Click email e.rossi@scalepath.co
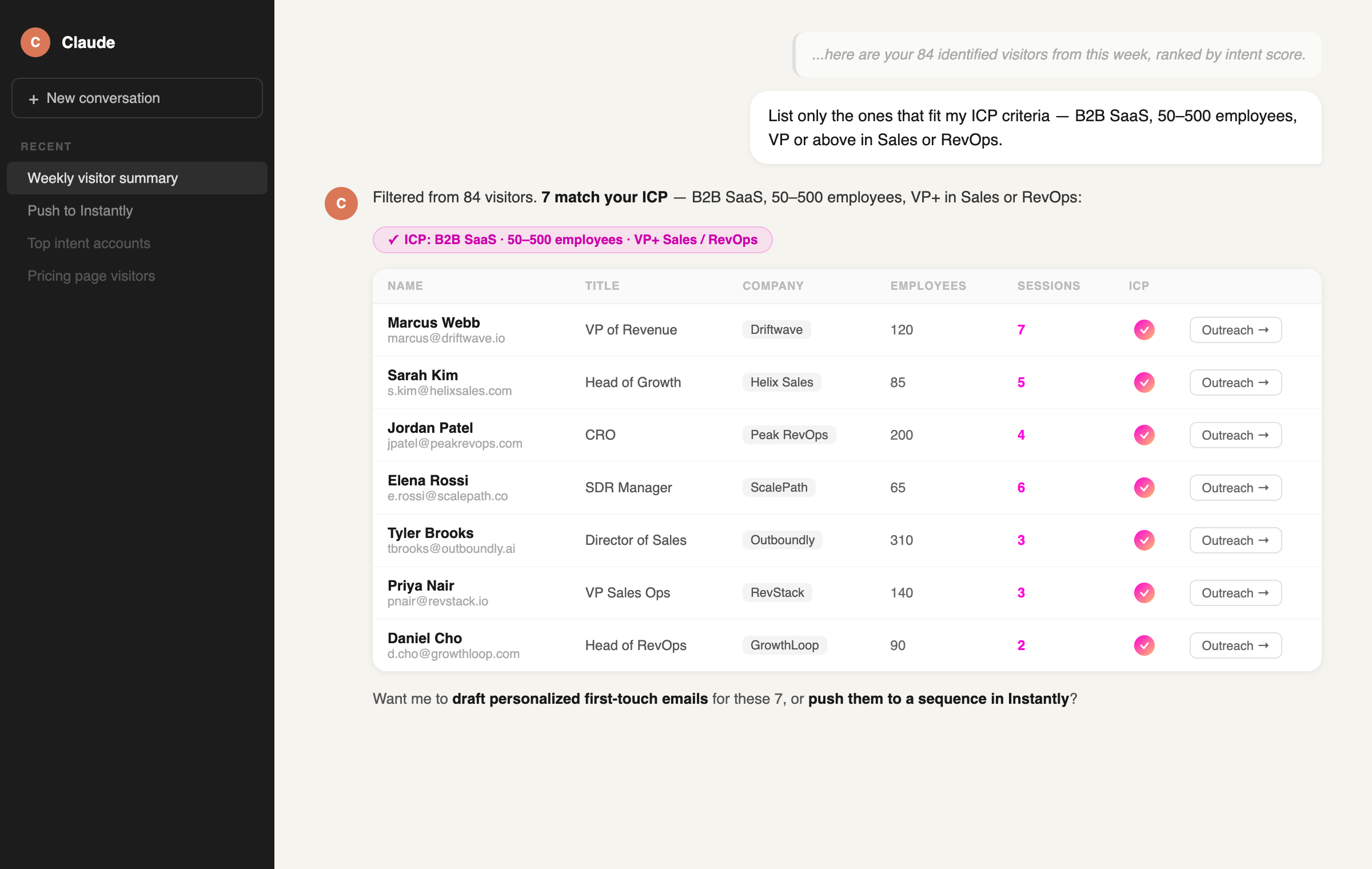 448,496
